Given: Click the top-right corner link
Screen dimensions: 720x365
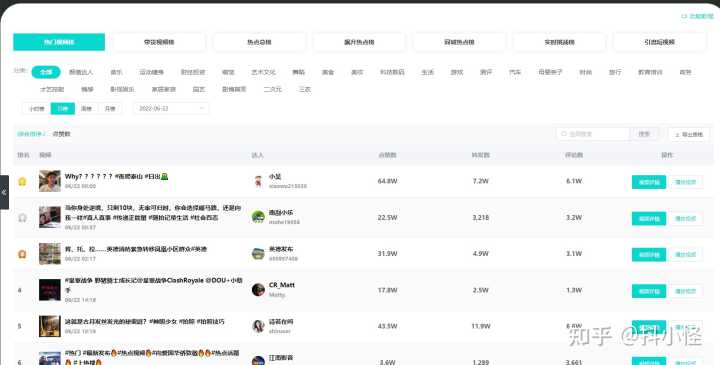Looking at the screenshot, I should click(698, 17).
